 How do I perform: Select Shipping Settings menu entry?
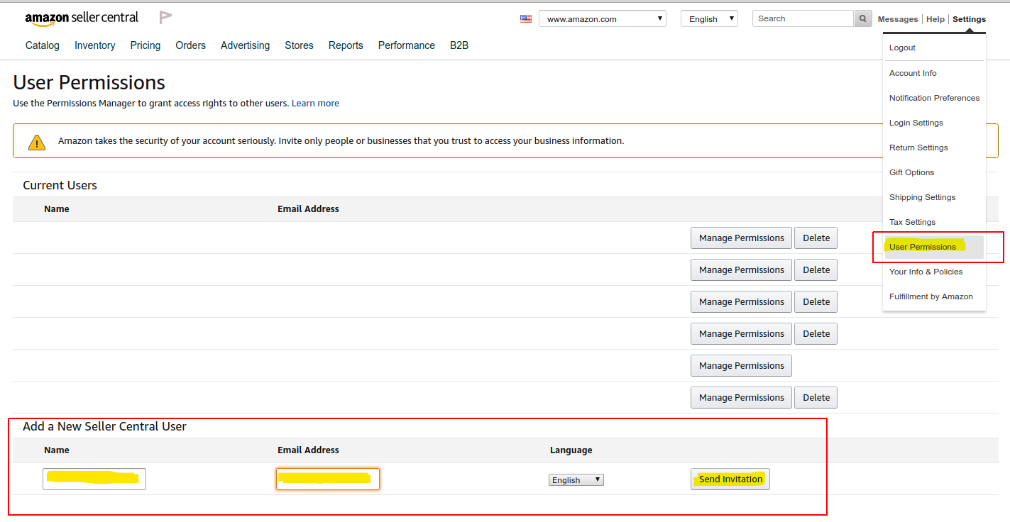pos(922,197)
